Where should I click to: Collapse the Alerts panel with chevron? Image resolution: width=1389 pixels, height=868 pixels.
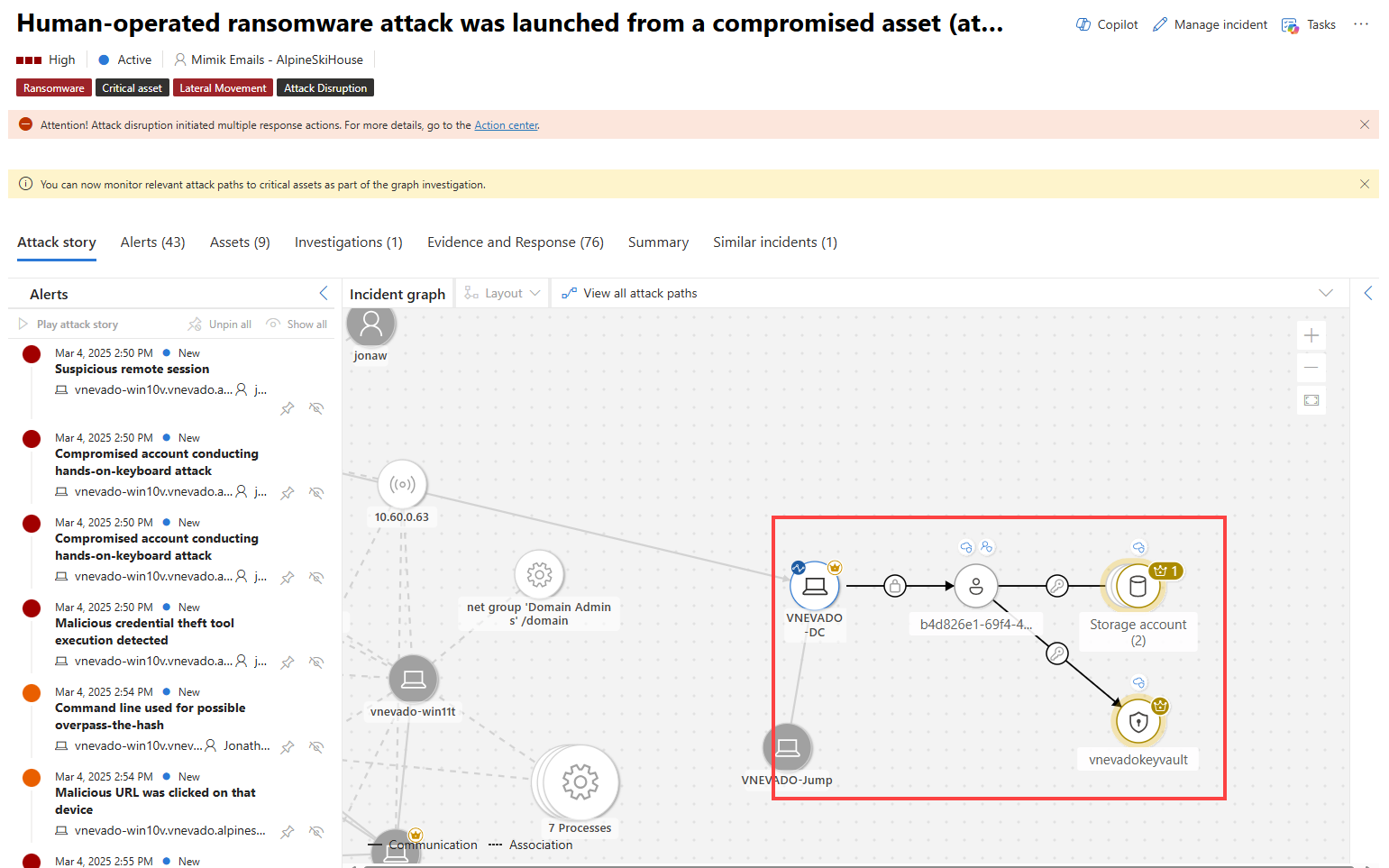click(324, 293)
